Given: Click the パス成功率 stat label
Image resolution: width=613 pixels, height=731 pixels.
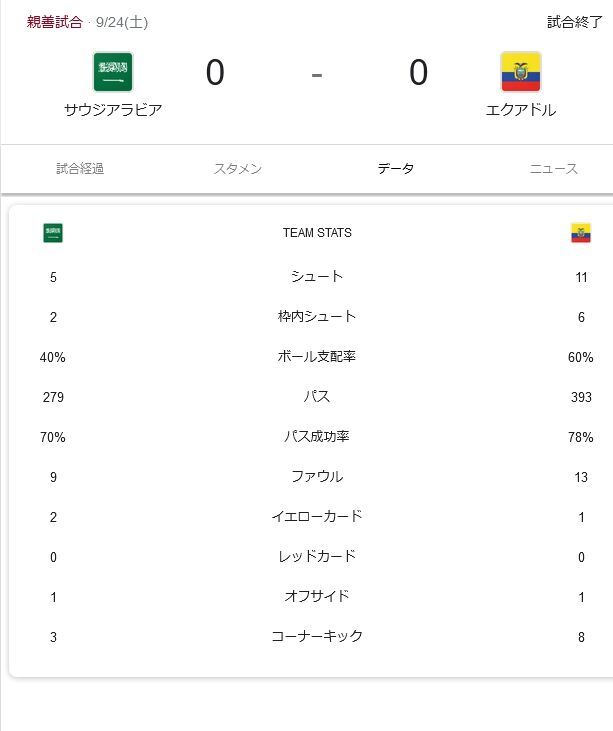Looking at the screenshot, I should coord(317,437).
